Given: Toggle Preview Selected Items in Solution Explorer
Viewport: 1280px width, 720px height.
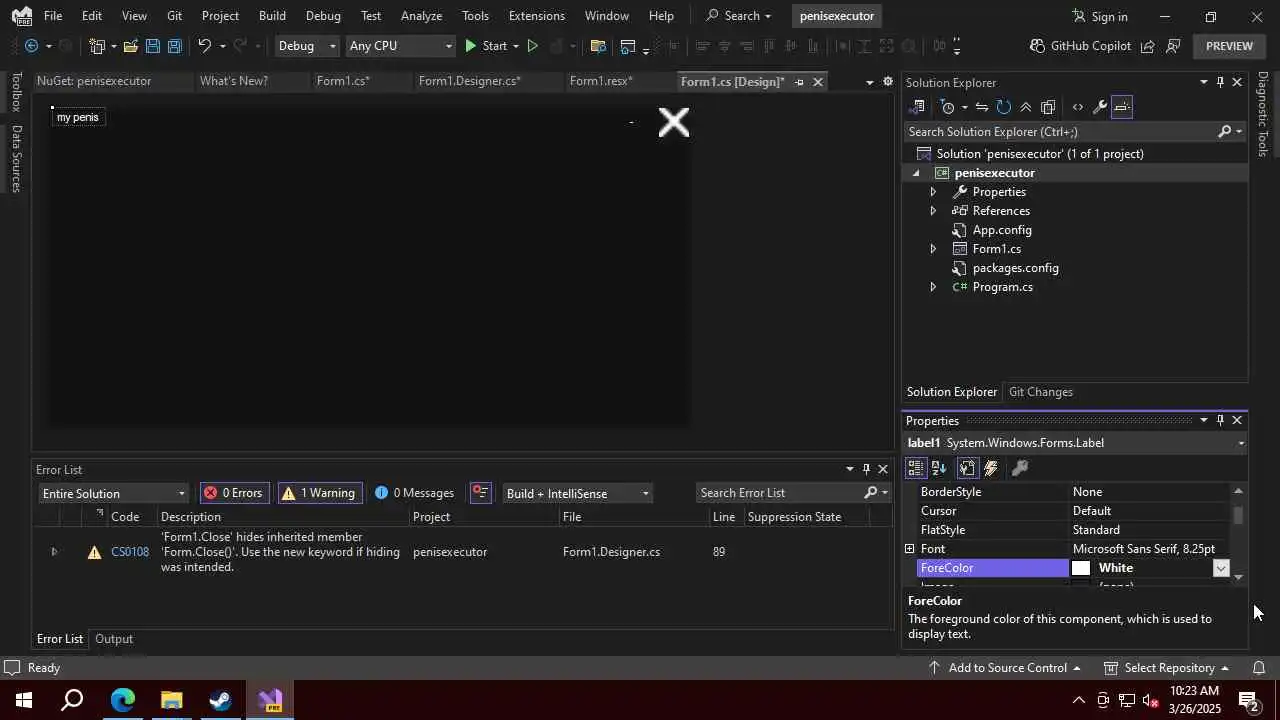Looking at the screenshot, I should [1122, 107].
